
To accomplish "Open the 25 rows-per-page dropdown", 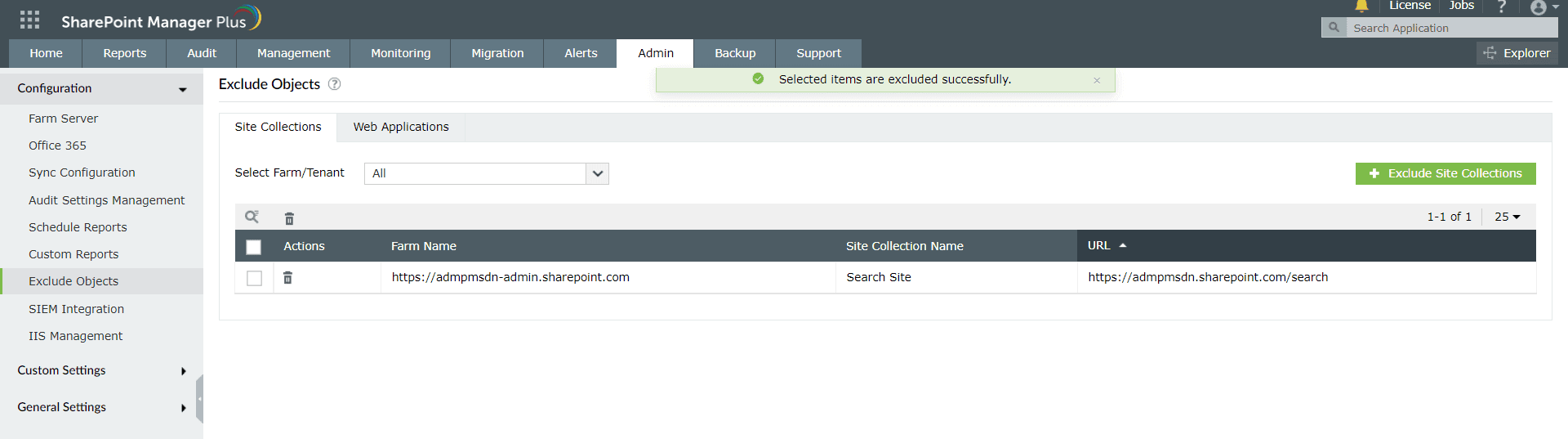I will pos(1508,217).
